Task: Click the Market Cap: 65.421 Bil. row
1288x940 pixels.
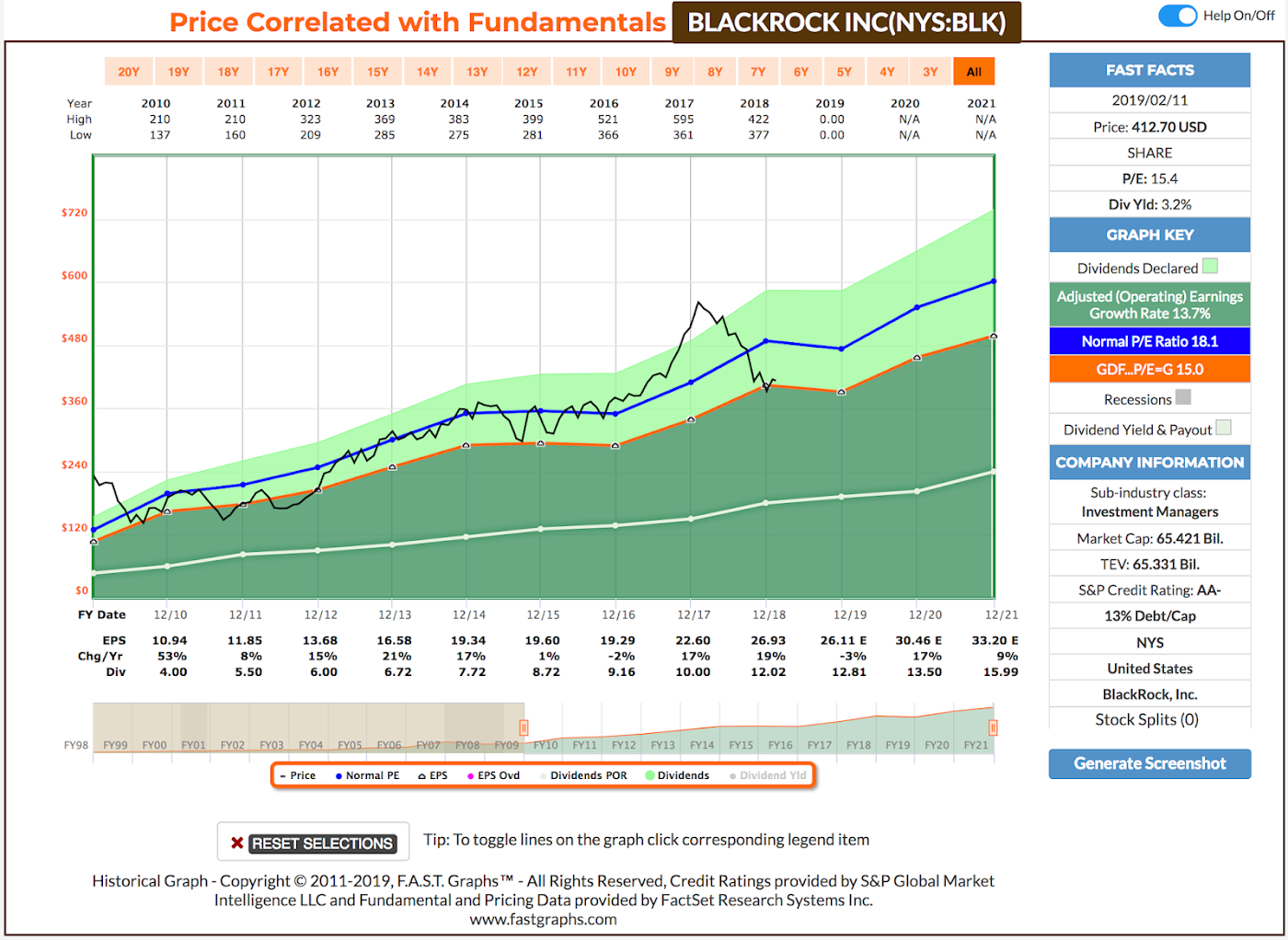Action: 1150,538
